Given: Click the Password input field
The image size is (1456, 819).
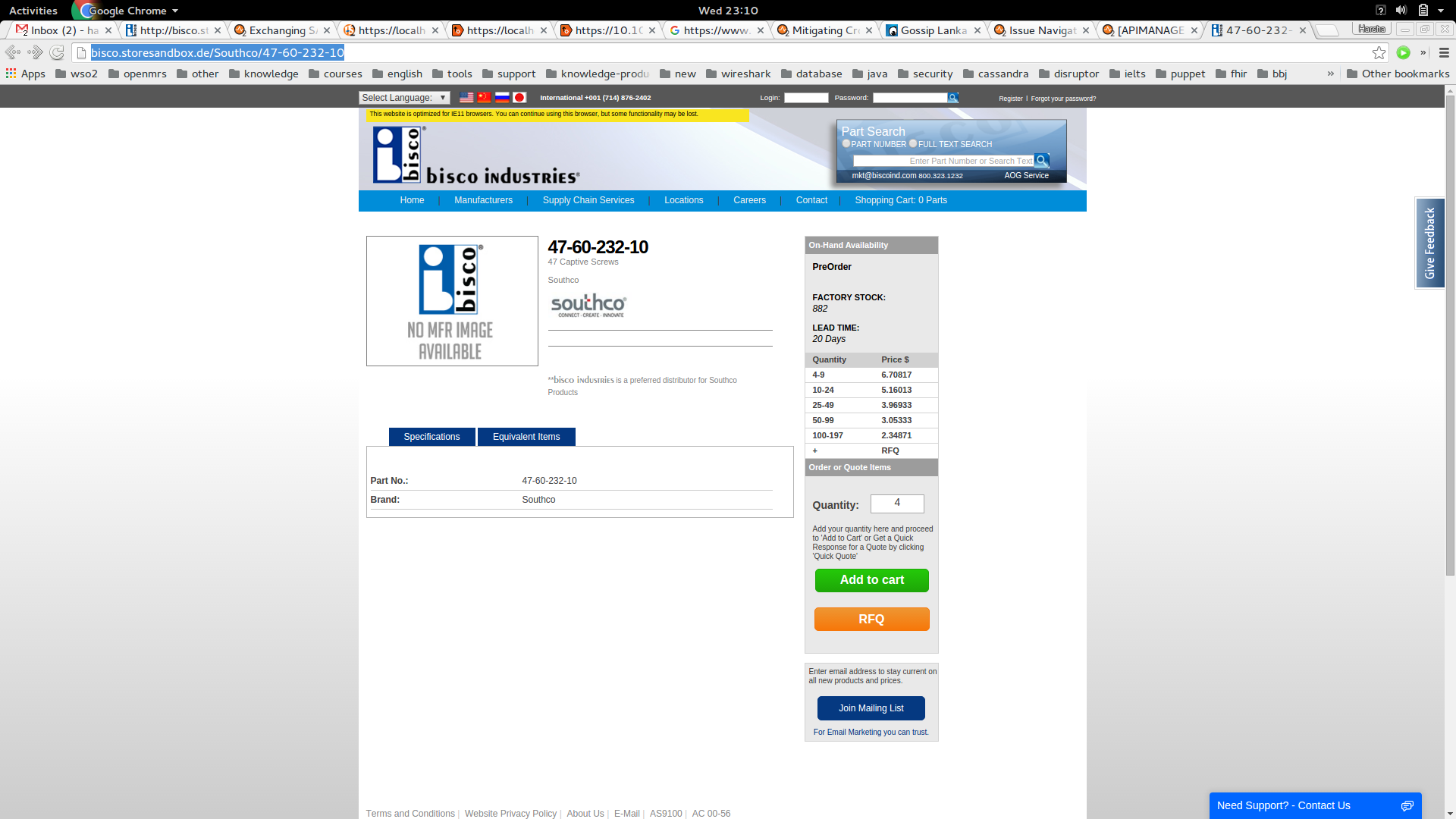Looking at the screenshot, I should 910,98.
